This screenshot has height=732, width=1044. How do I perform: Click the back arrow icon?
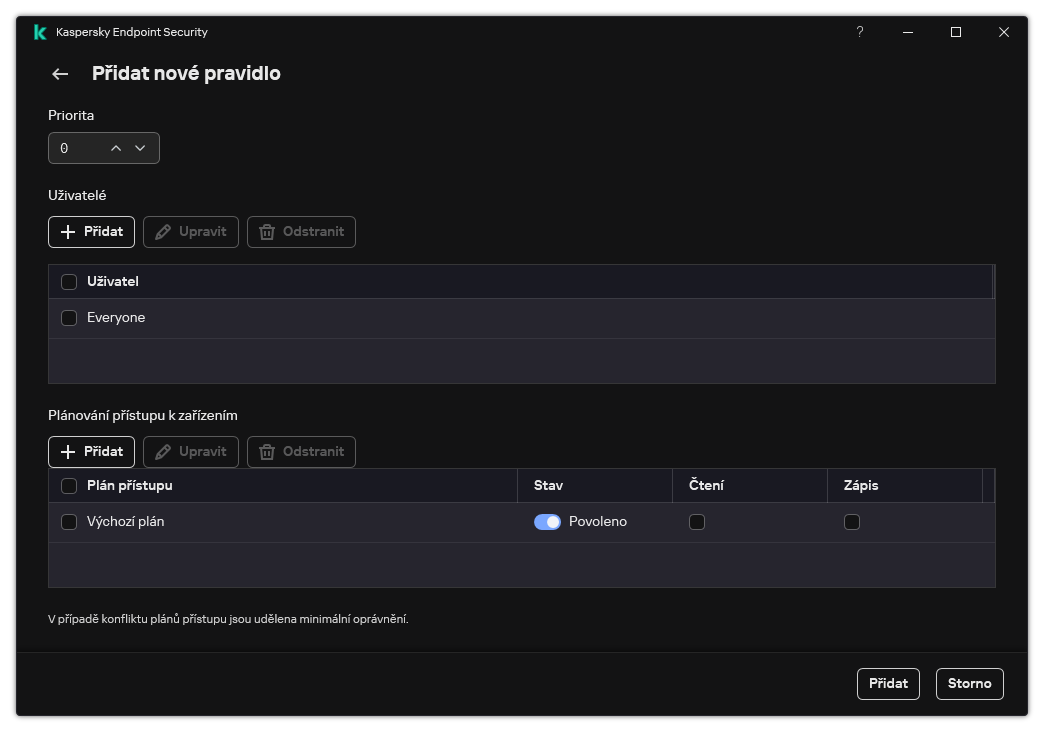(60, 74)
